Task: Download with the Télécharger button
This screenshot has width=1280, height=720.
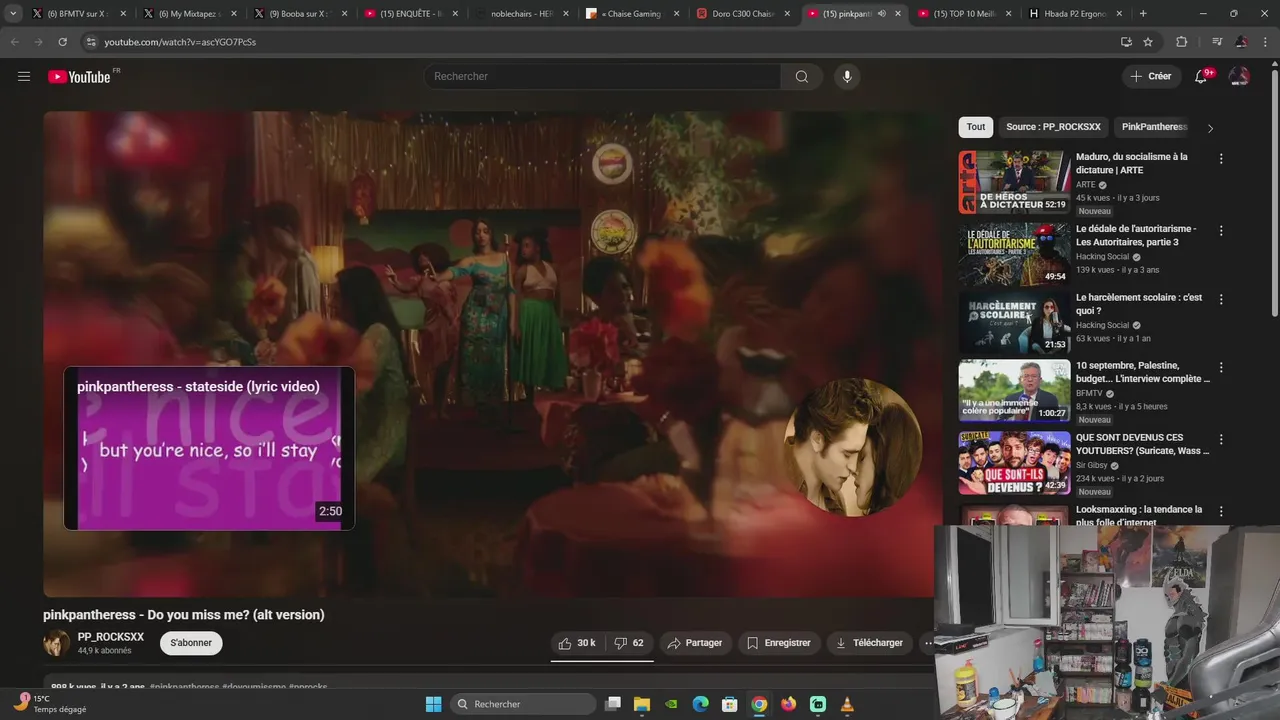Action: 869,643
